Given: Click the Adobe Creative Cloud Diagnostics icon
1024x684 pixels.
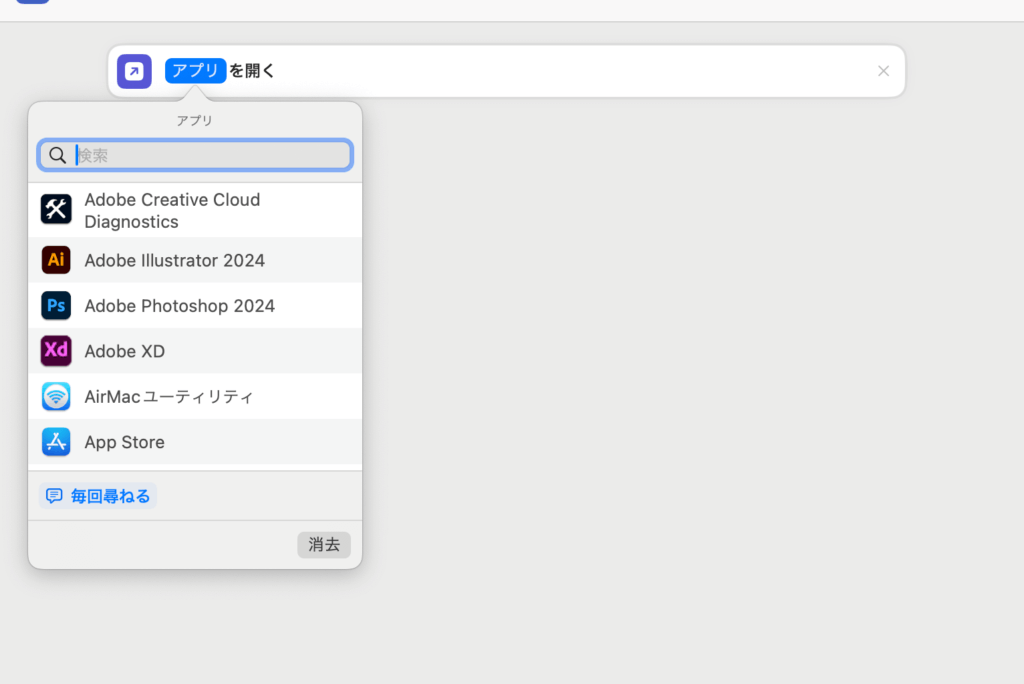Looking at the screenshot, I should click(x=56, y=210).
